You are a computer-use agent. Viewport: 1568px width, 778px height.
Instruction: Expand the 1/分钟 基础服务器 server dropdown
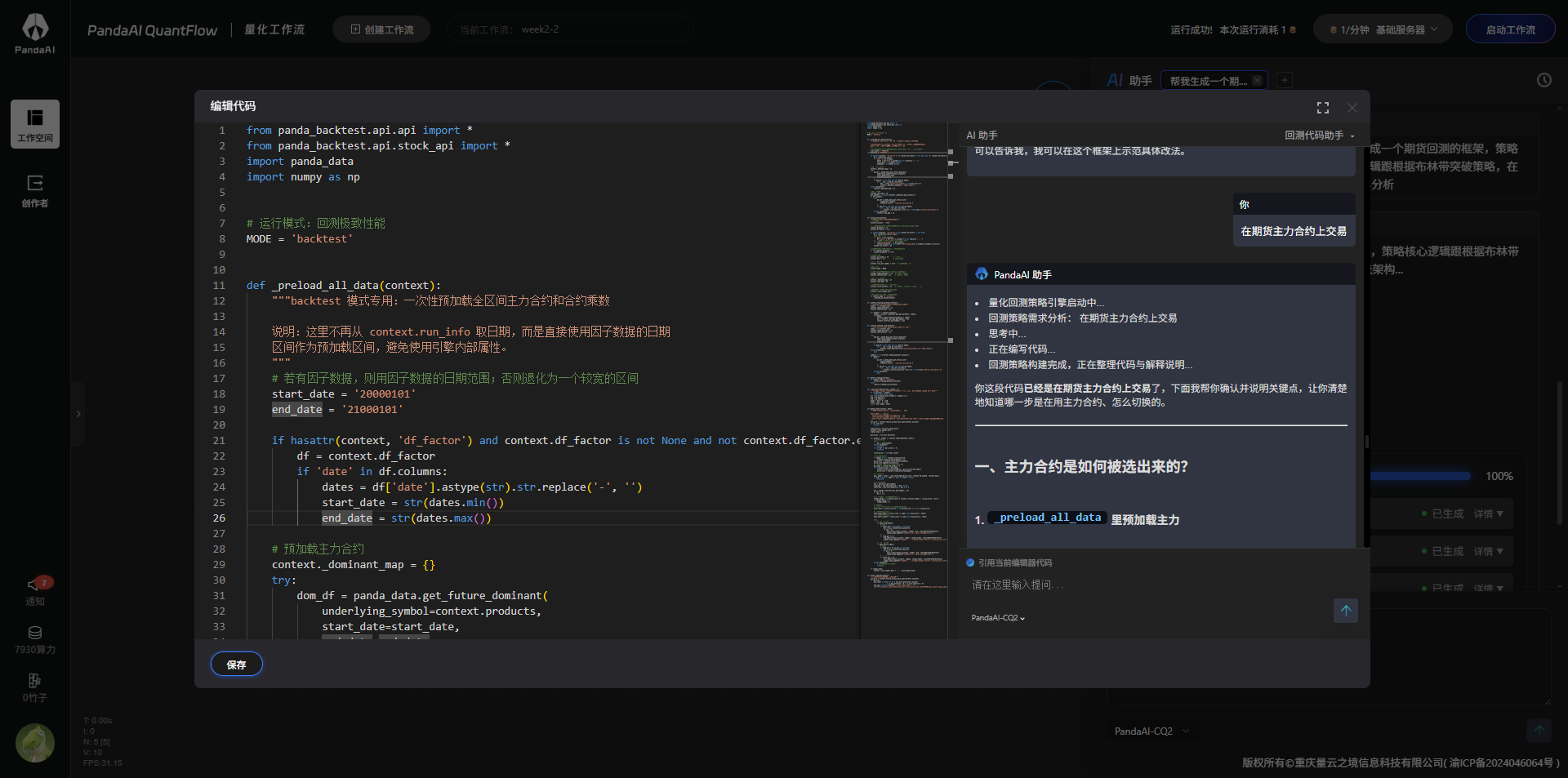coord(1383,29)
